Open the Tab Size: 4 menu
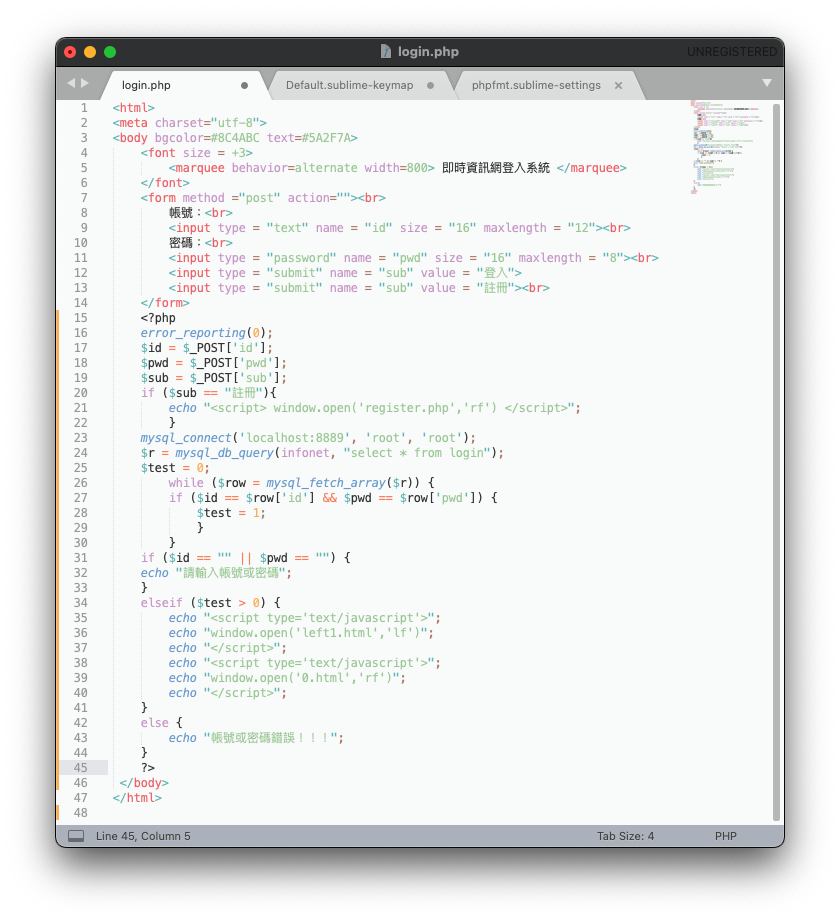Screen dimensions: 840x921 click(x=626, y=836)
